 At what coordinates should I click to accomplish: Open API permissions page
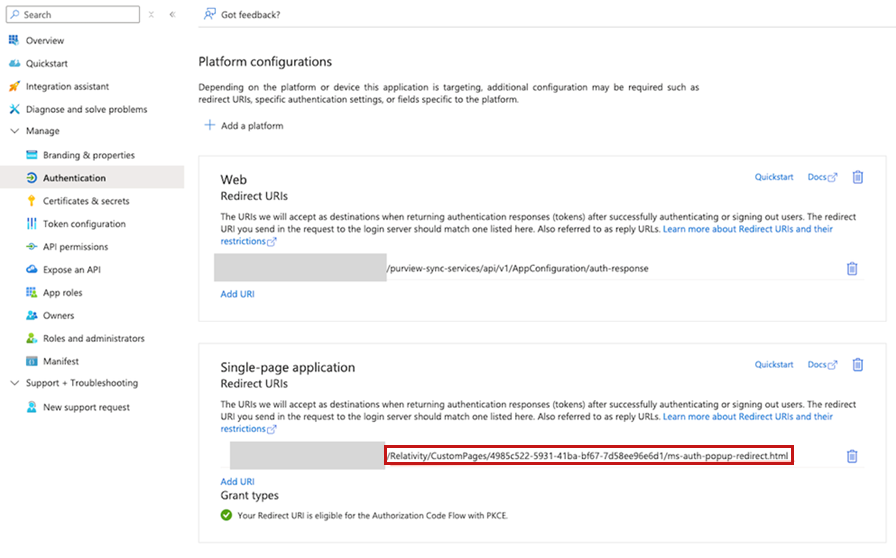(75, 246)
